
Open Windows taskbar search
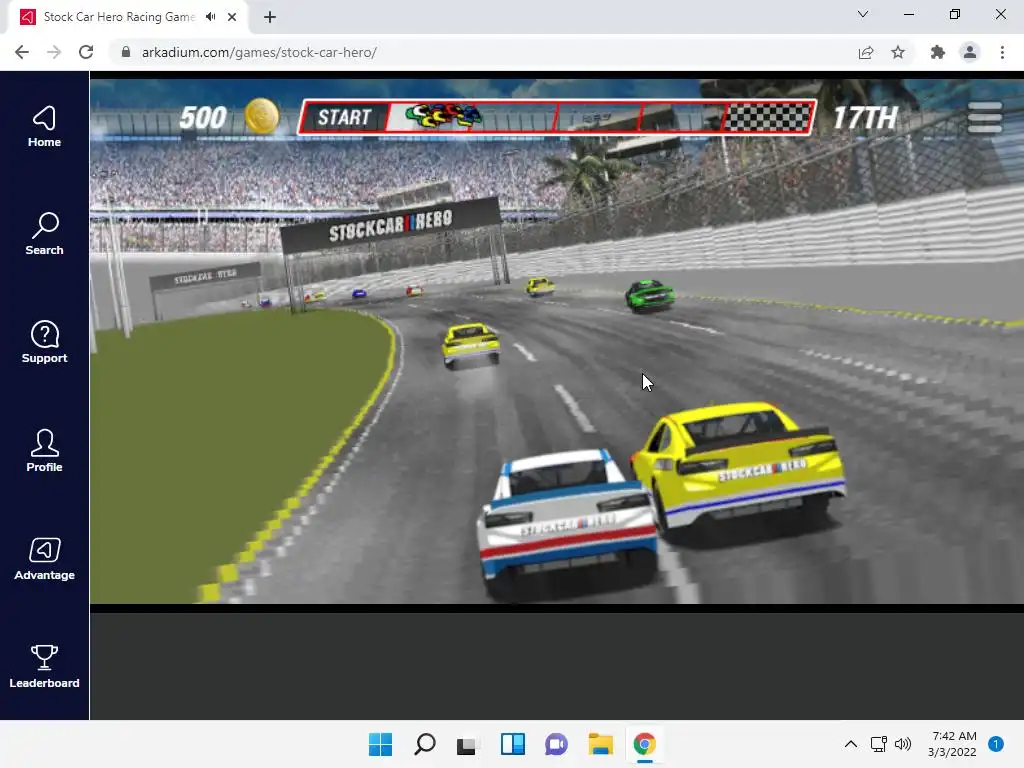pyautogui.click(x=424, y=744)
